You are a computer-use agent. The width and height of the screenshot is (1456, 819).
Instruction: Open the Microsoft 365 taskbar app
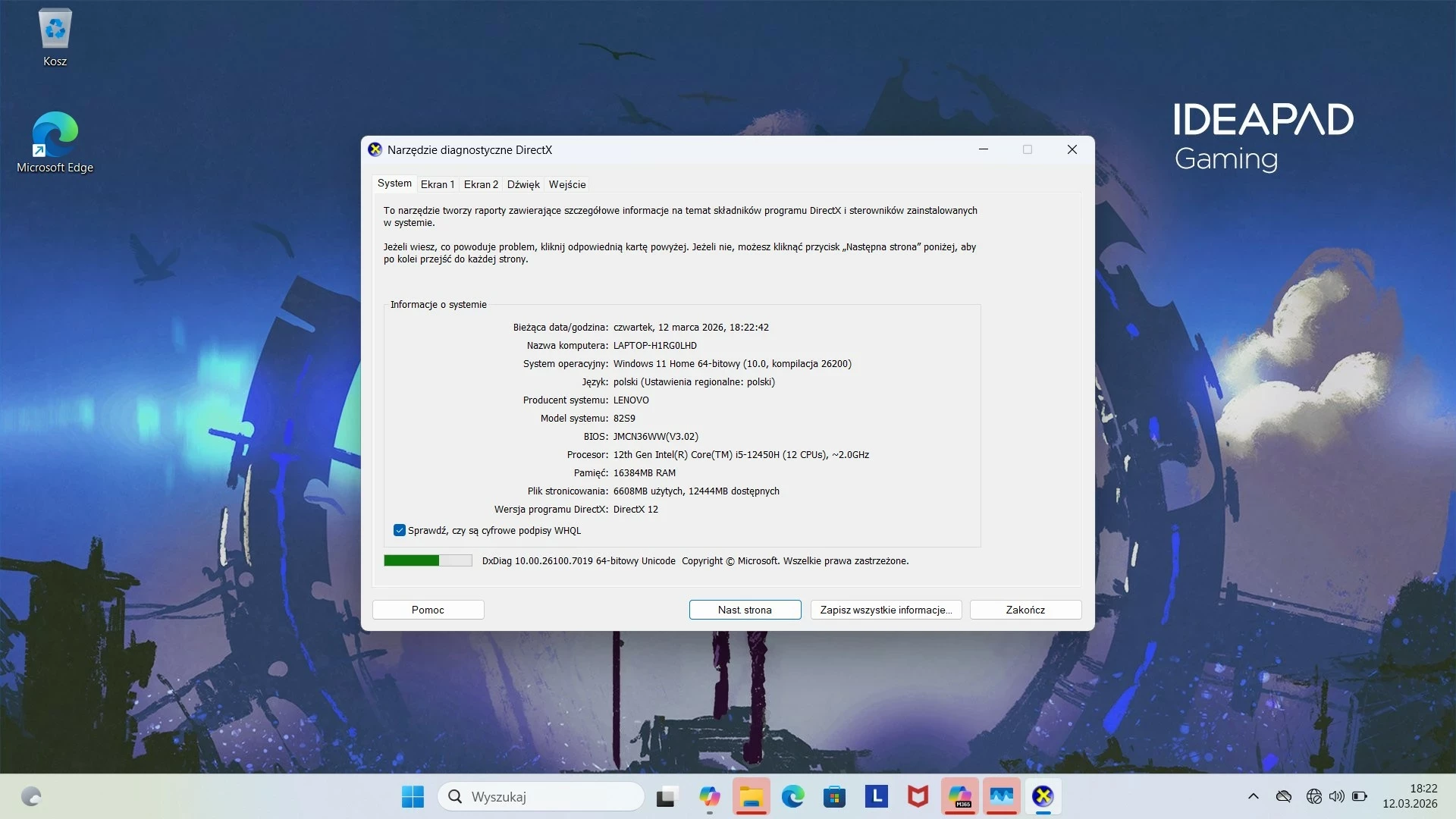click(x=960, y=796)
